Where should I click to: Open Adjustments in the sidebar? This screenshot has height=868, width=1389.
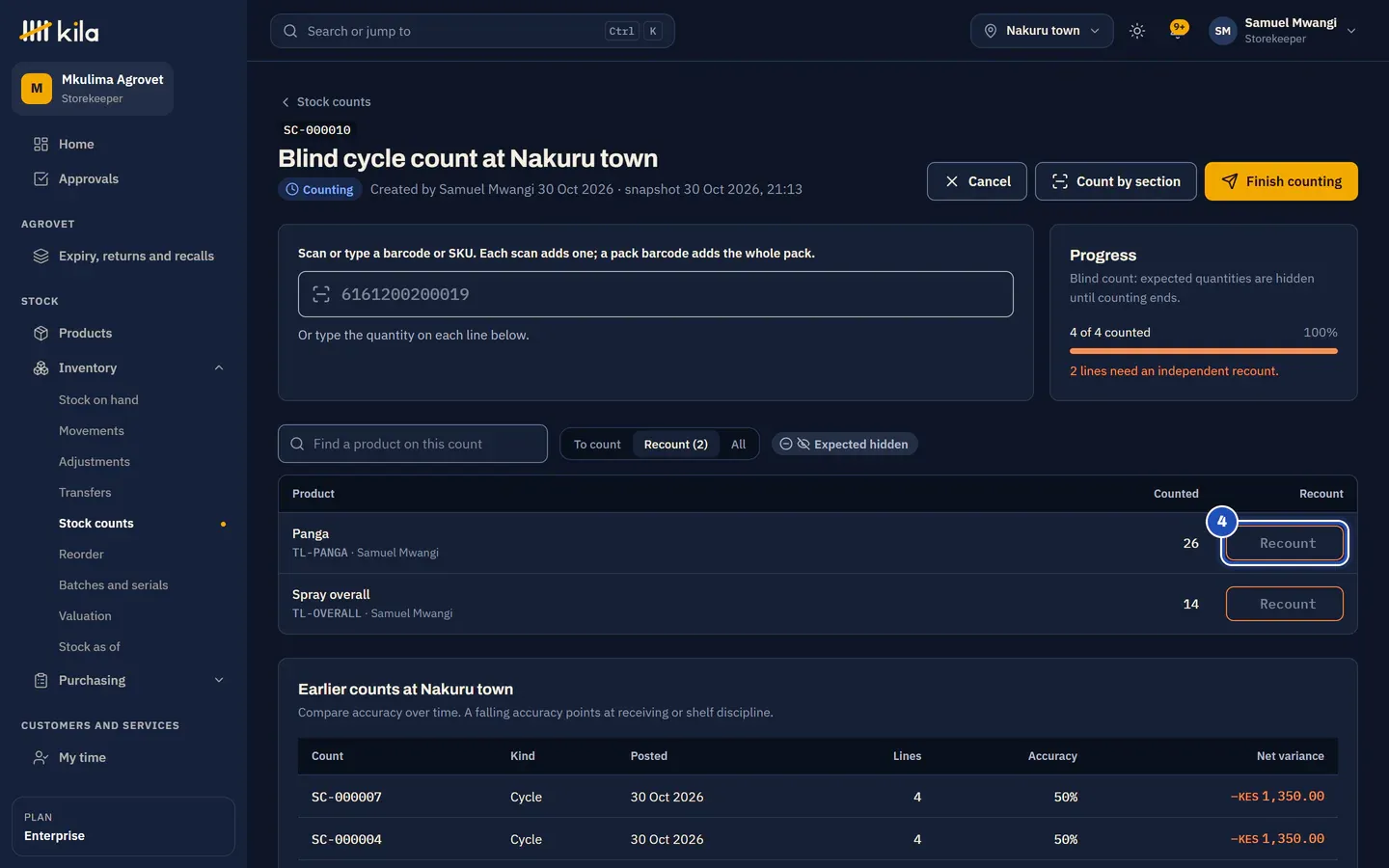[x=95, y=462]
